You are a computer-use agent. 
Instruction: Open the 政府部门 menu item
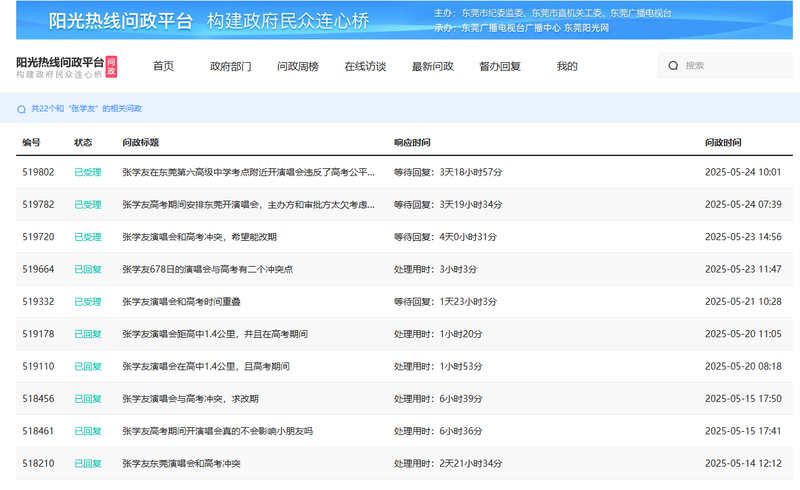click(x=231, y=66)
